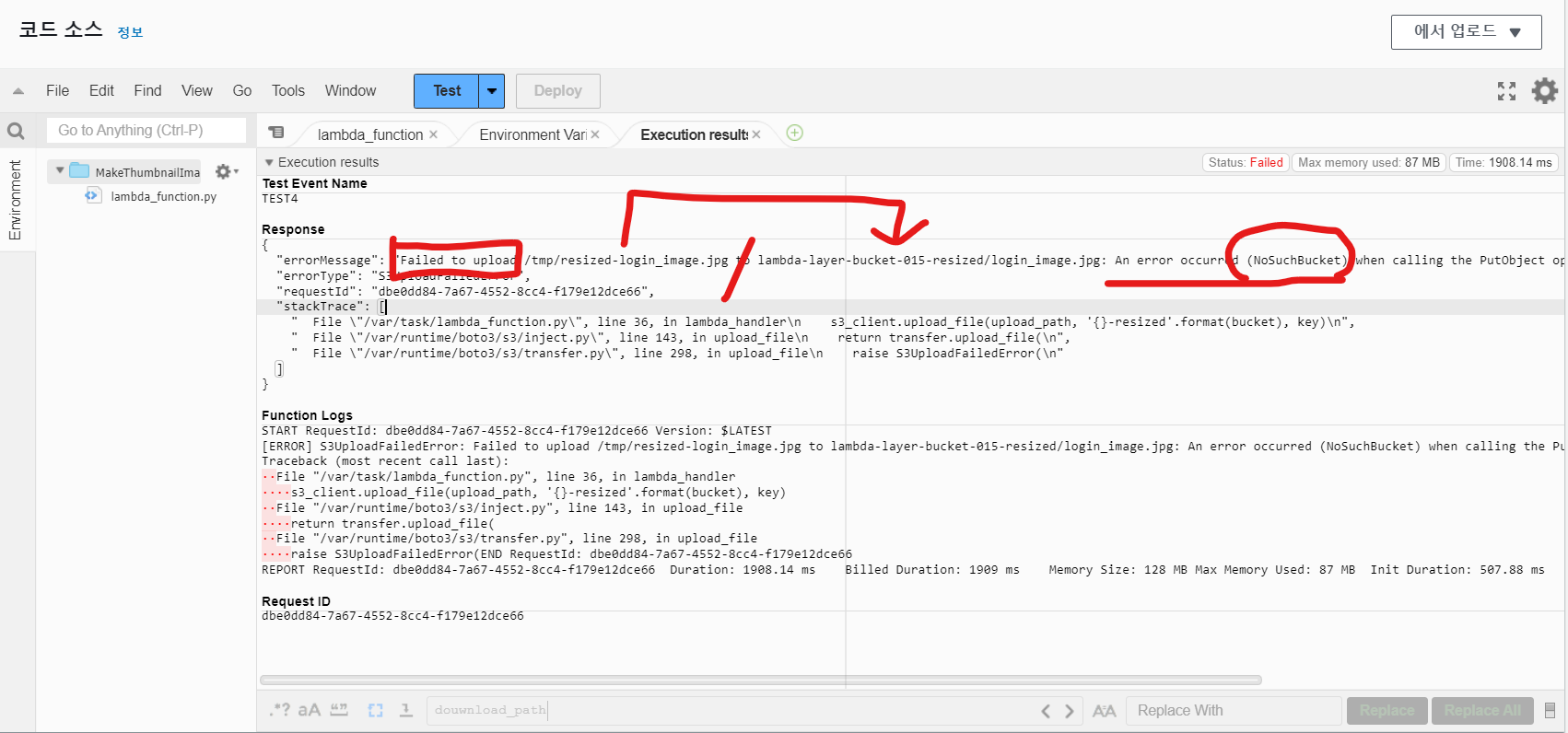Collapse the MakeThumbnailImage folder tree

(60, 170)
